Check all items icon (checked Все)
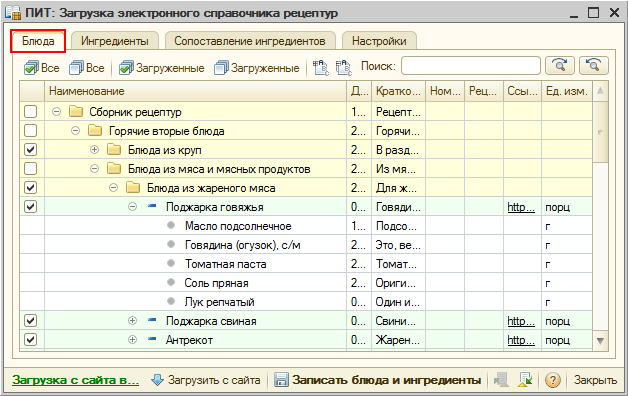 coord(31,68)
